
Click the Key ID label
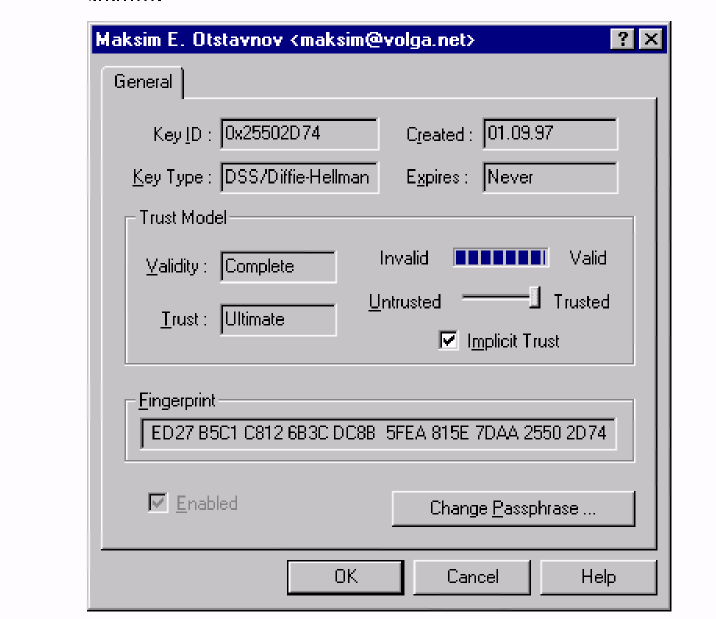pyautogui.click(x=182, y=135)
